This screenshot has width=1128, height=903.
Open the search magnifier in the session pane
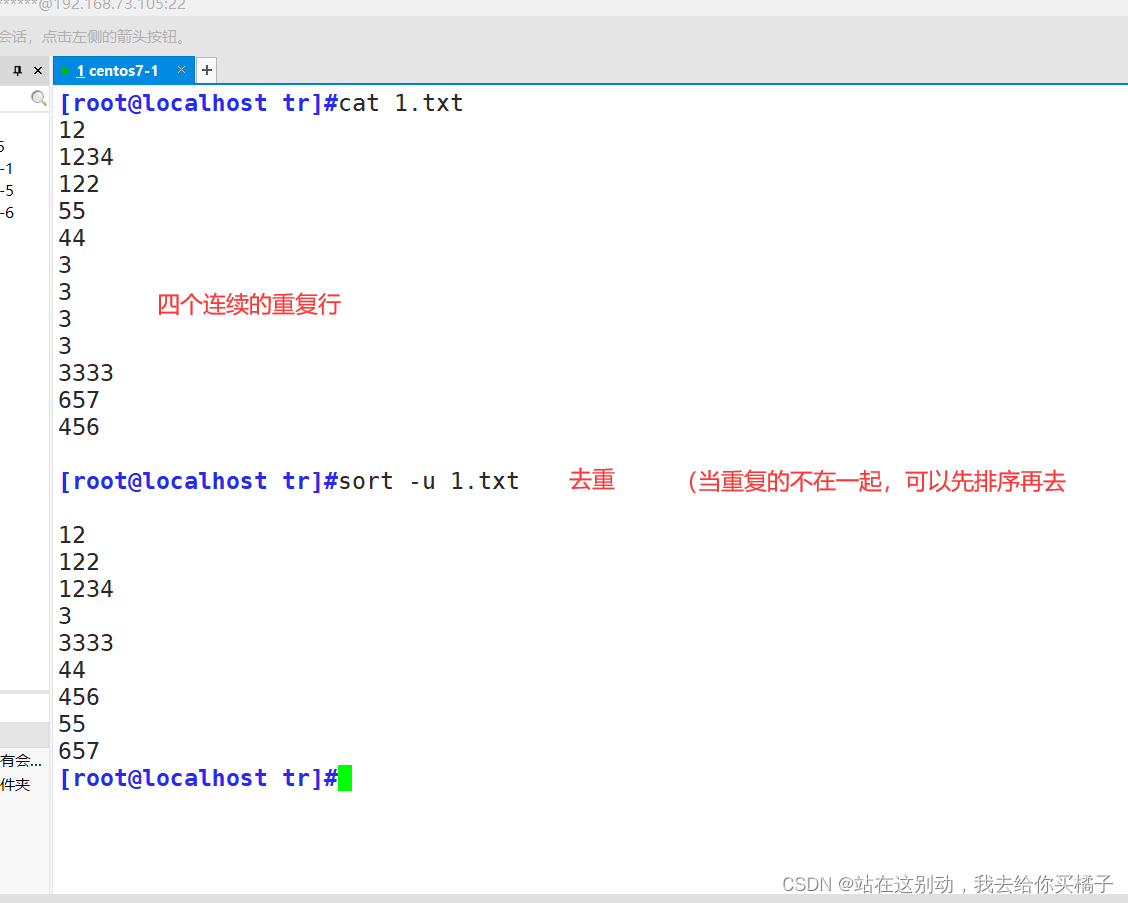[38, 98]
